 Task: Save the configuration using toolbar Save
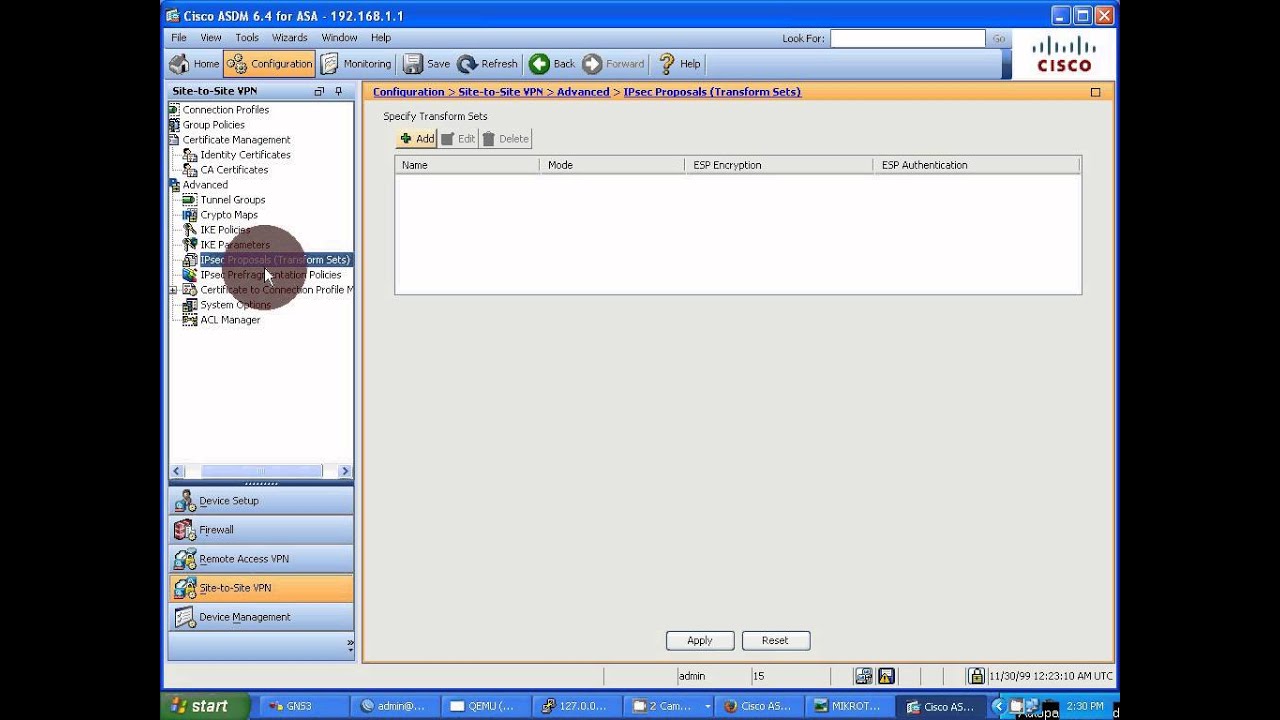427,64
